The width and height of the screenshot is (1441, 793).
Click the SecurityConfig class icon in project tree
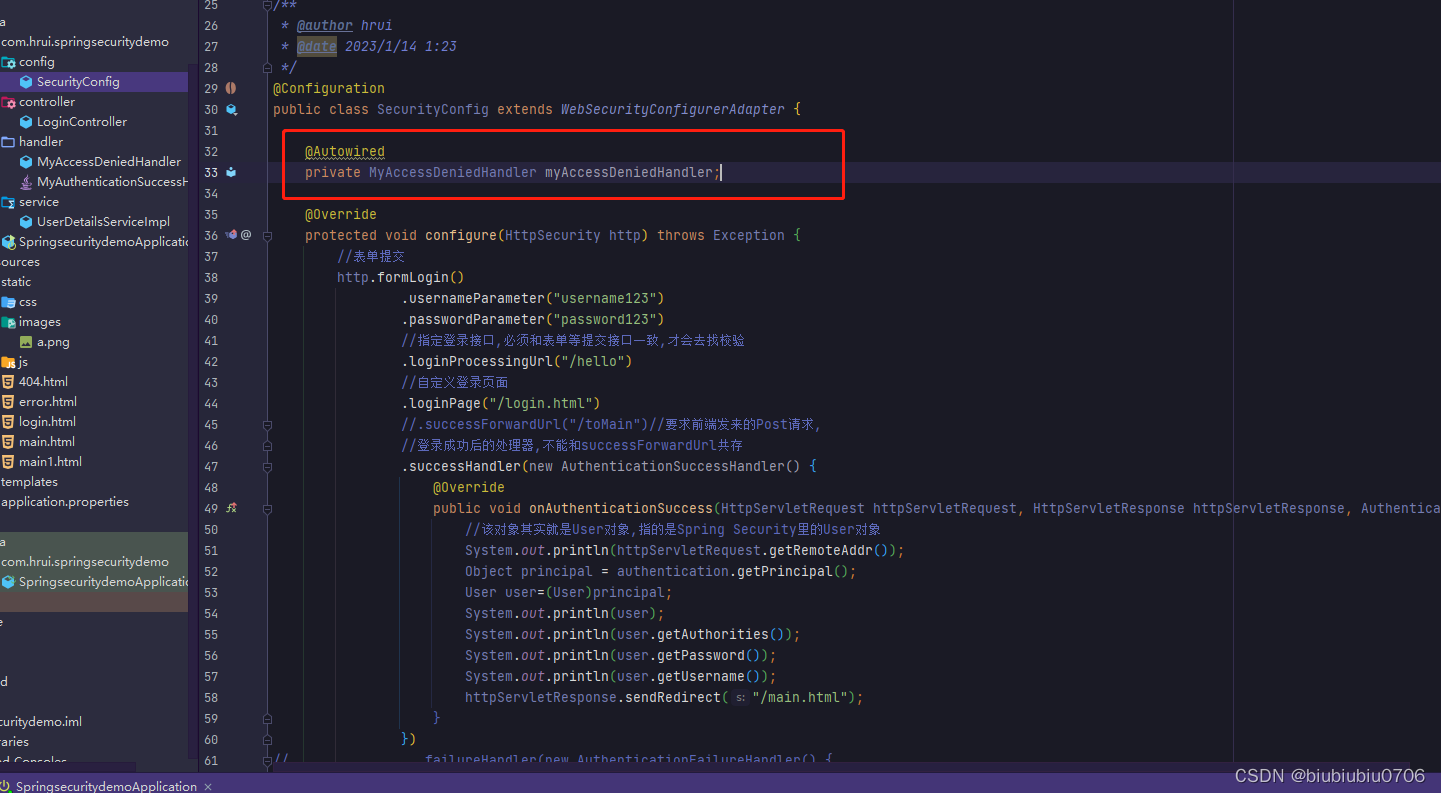26,82
